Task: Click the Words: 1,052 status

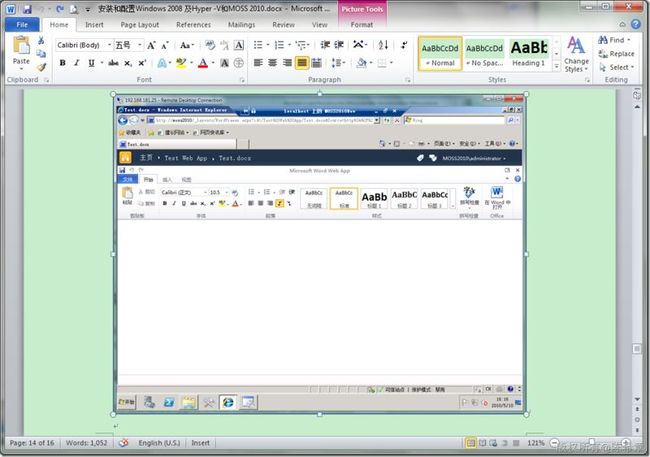Action: pyautogui.click(x=87, y=443)
